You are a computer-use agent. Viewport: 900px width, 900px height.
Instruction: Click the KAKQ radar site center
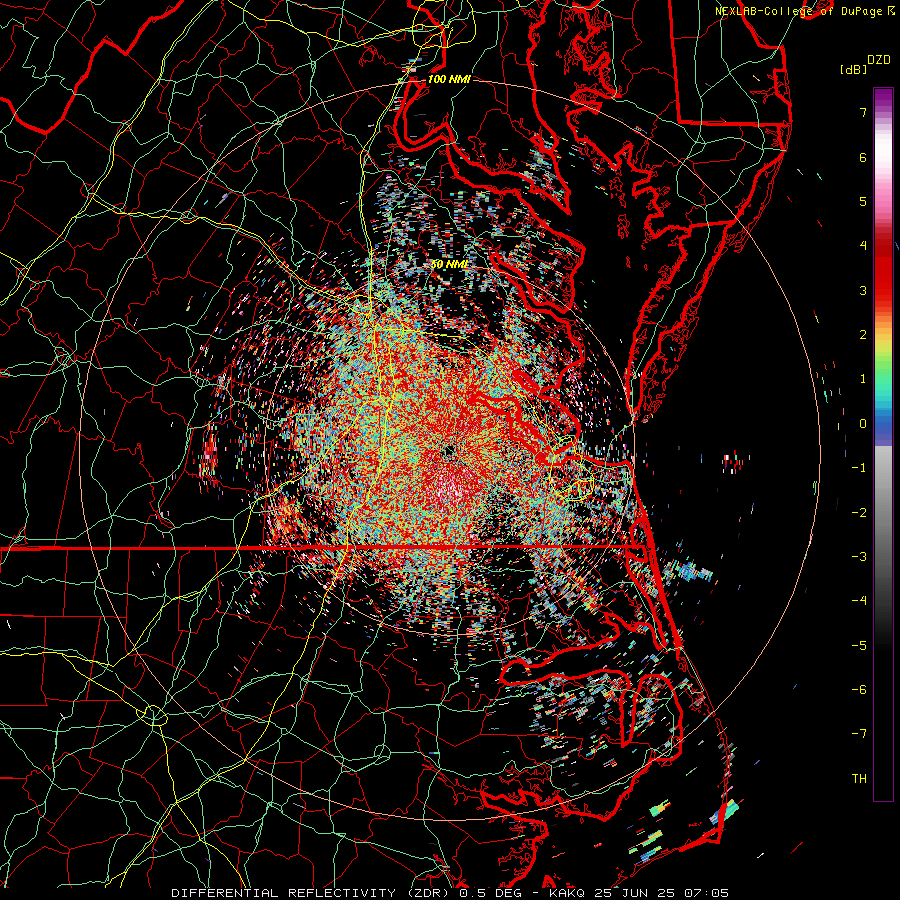pyautogui.click(x=449, y=451)
